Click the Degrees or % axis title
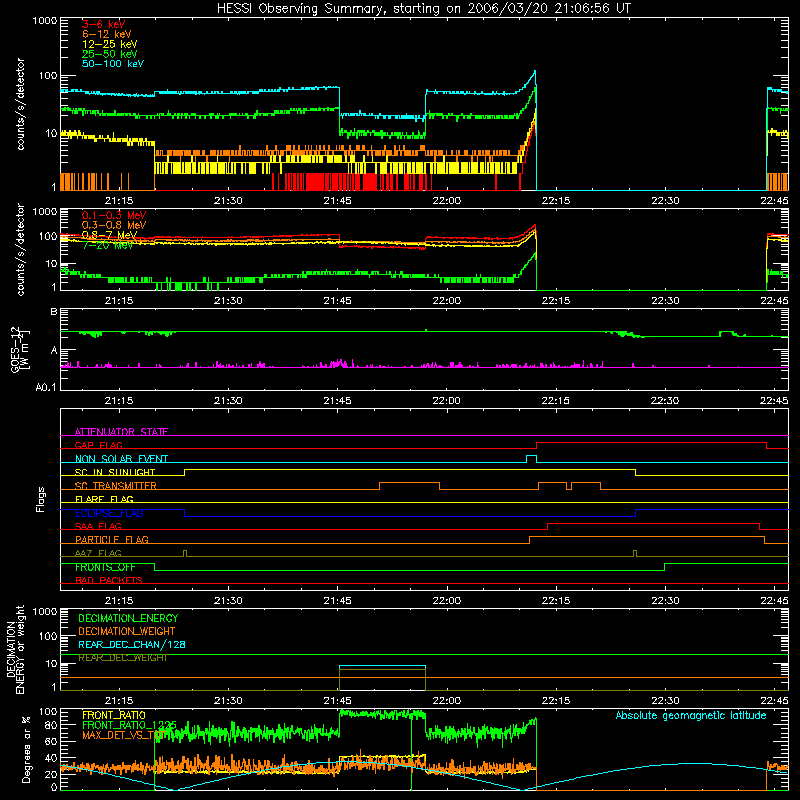Image resolution: width=800 pixels, height=800 pixels. pyautogui.click(x=26, y=749)
